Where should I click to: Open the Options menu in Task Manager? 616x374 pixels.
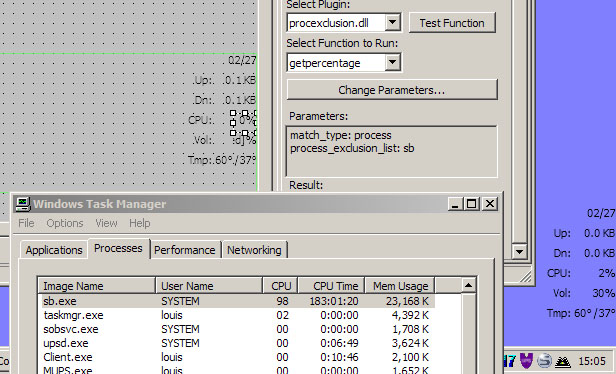(x=65, y=223)
